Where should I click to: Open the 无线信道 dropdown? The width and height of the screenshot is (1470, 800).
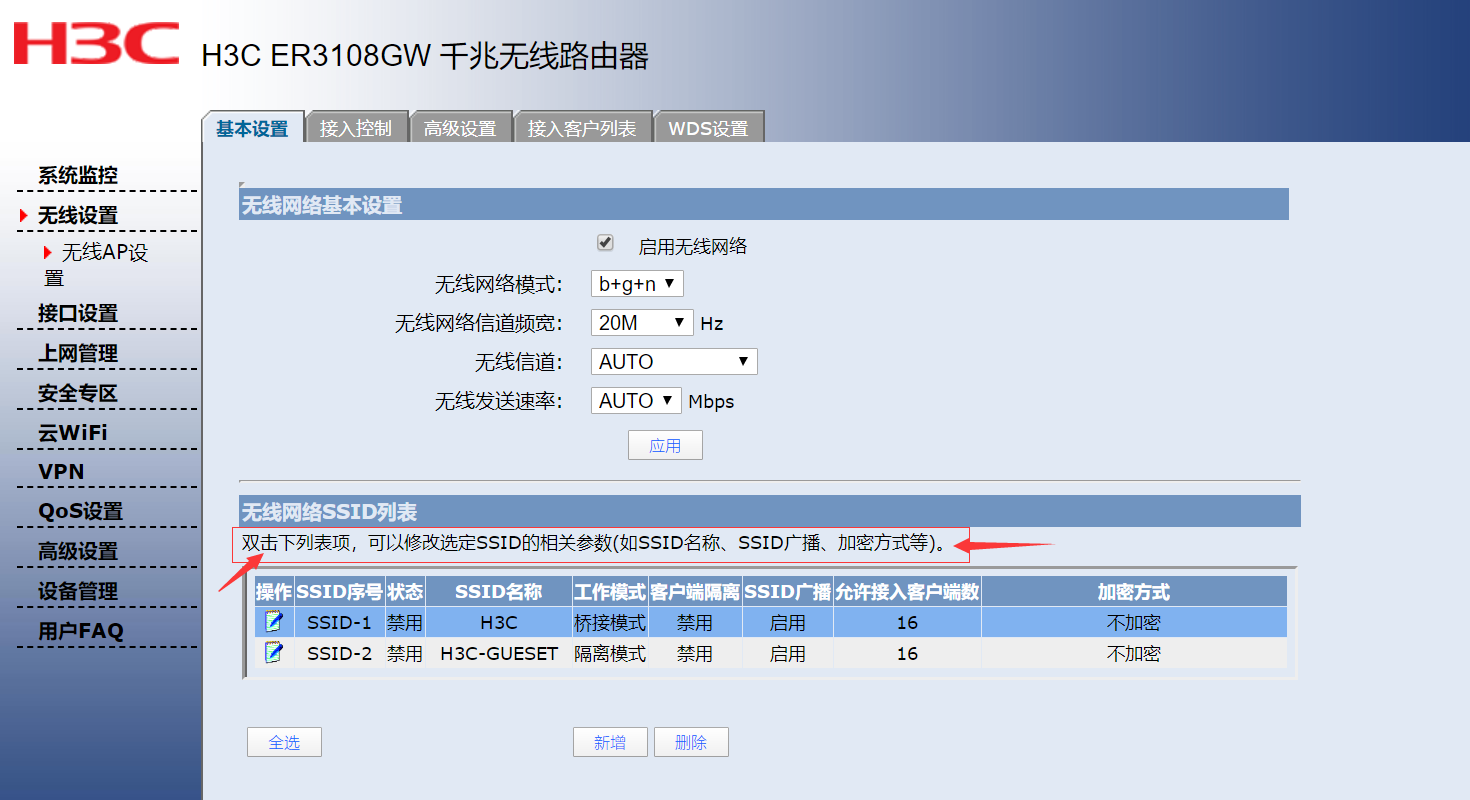[x=674, y=362]
